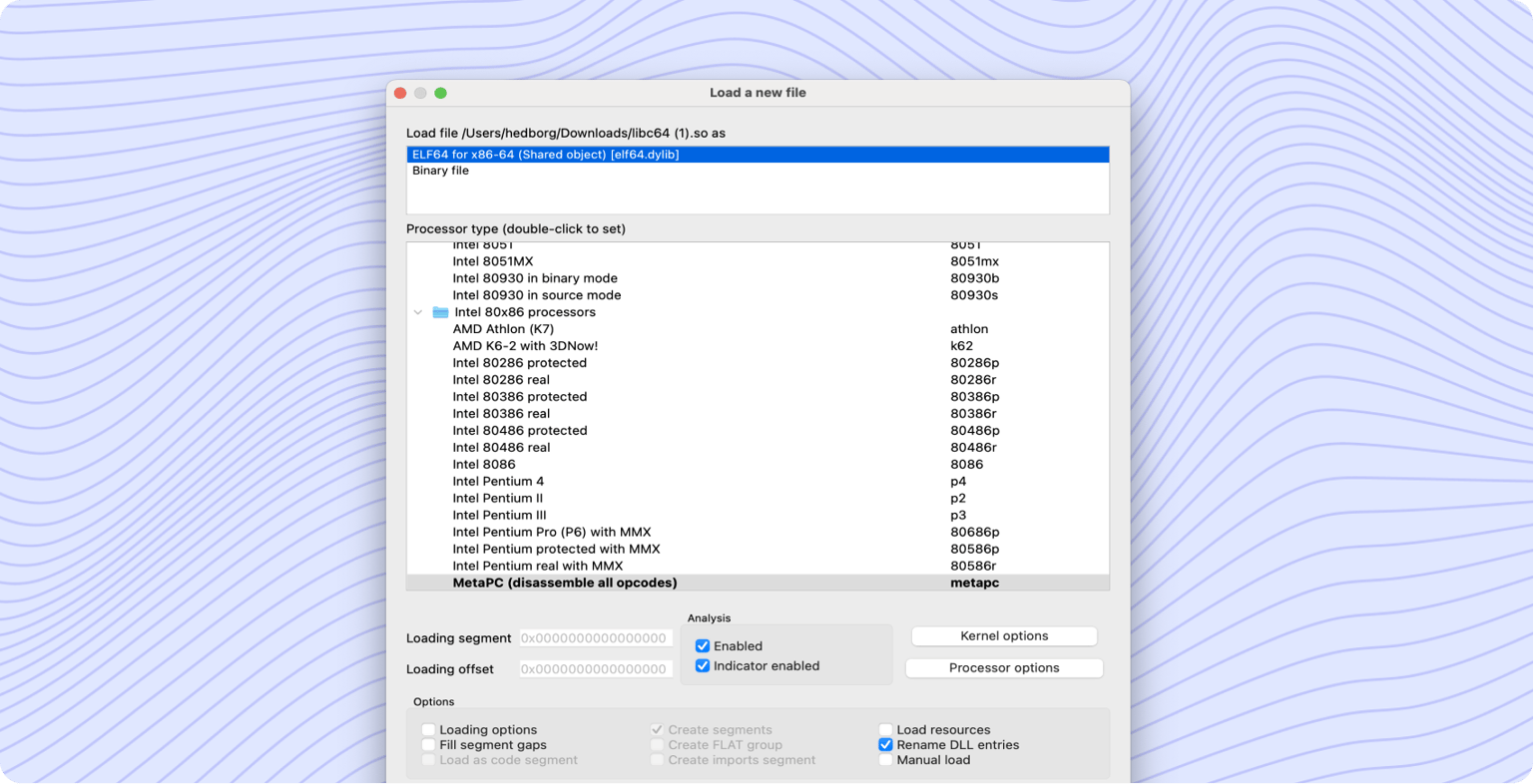1533x784 pixels.
Task: Open the Kernel options dialog
Action: point(1003,635)
